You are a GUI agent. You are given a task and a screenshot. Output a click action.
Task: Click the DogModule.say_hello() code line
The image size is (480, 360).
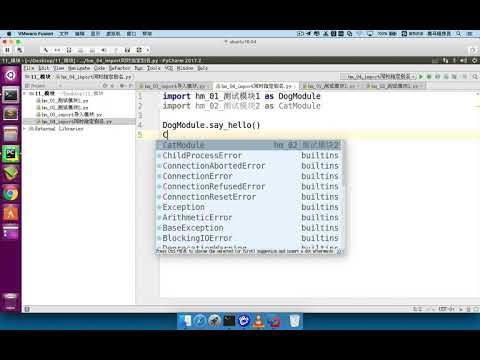(211, 125)
